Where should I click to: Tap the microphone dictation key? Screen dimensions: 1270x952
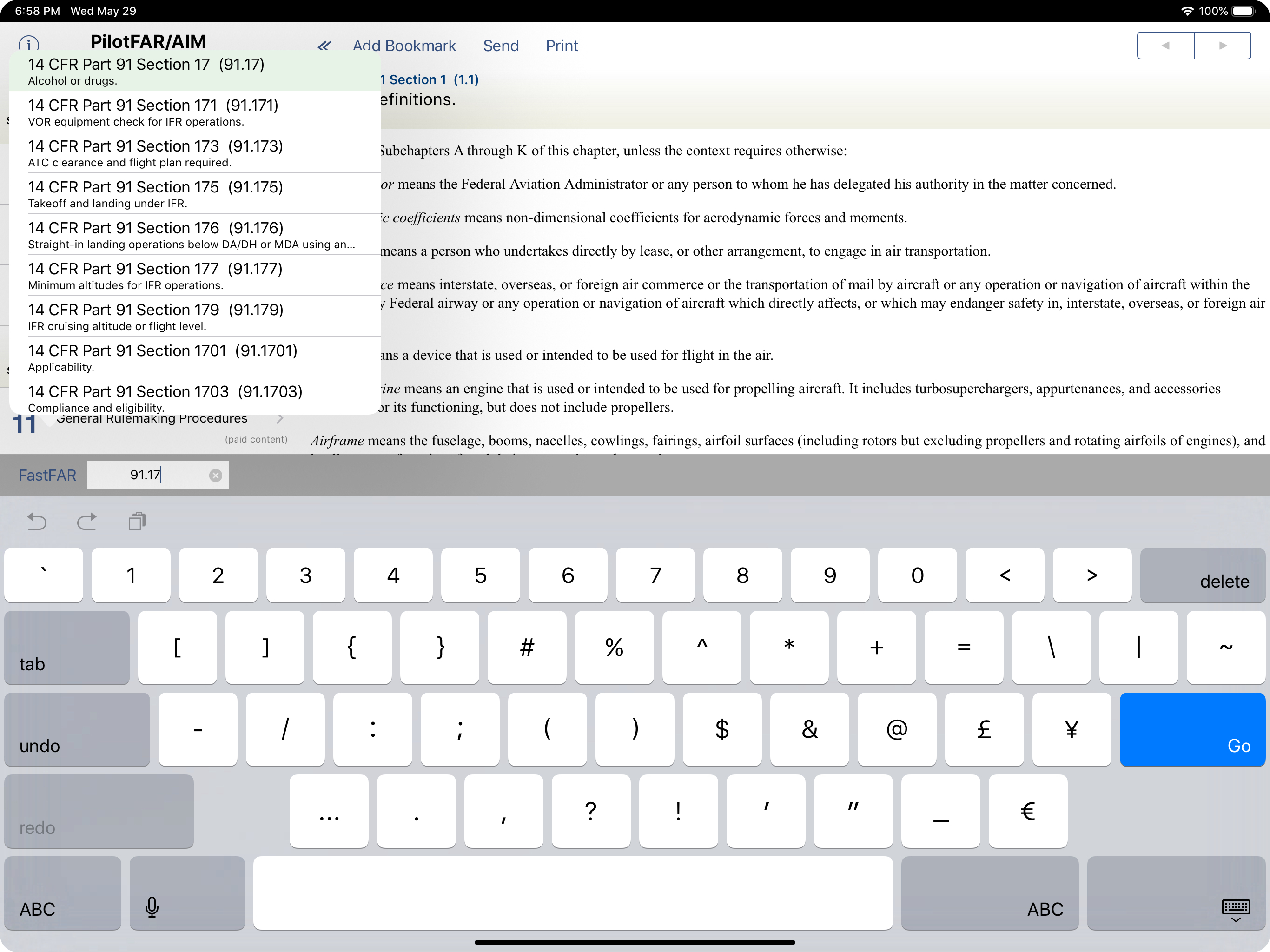click(x=152, y=906)
